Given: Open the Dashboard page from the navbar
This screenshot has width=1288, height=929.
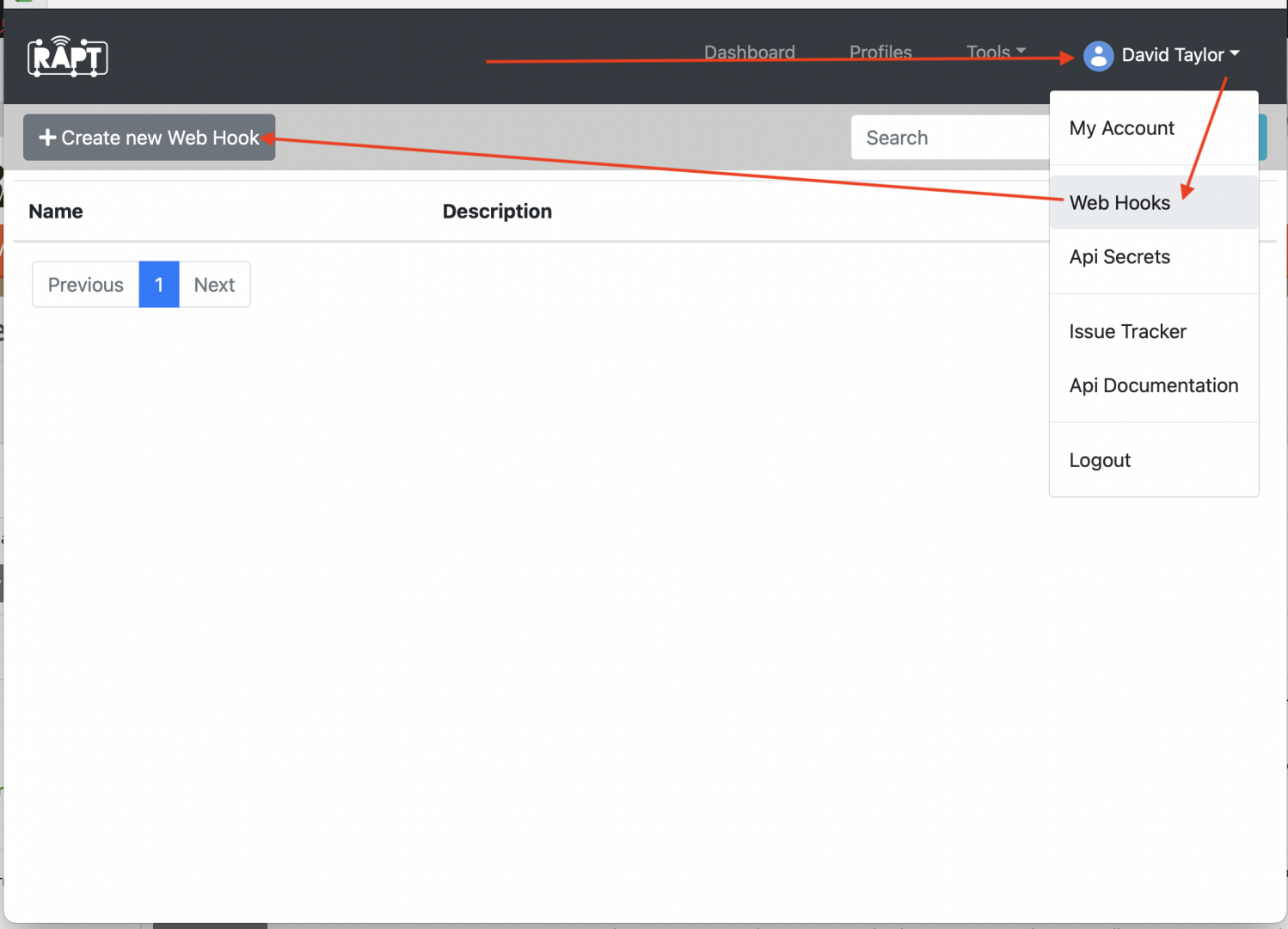Looking at the screenshot, I should (x=749, y=52).
